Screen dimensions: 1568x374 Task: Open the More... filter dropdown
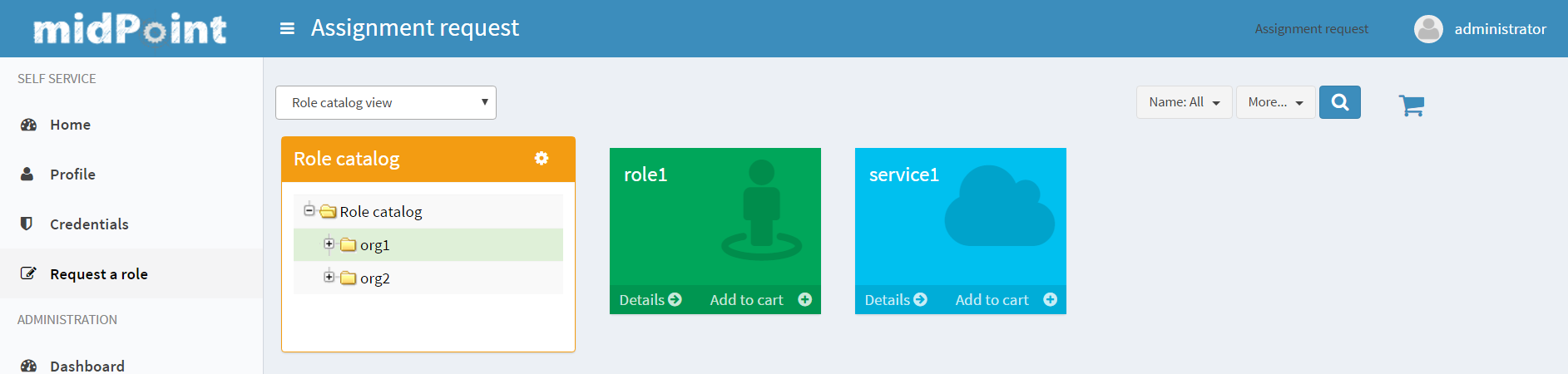point(1275,102)
